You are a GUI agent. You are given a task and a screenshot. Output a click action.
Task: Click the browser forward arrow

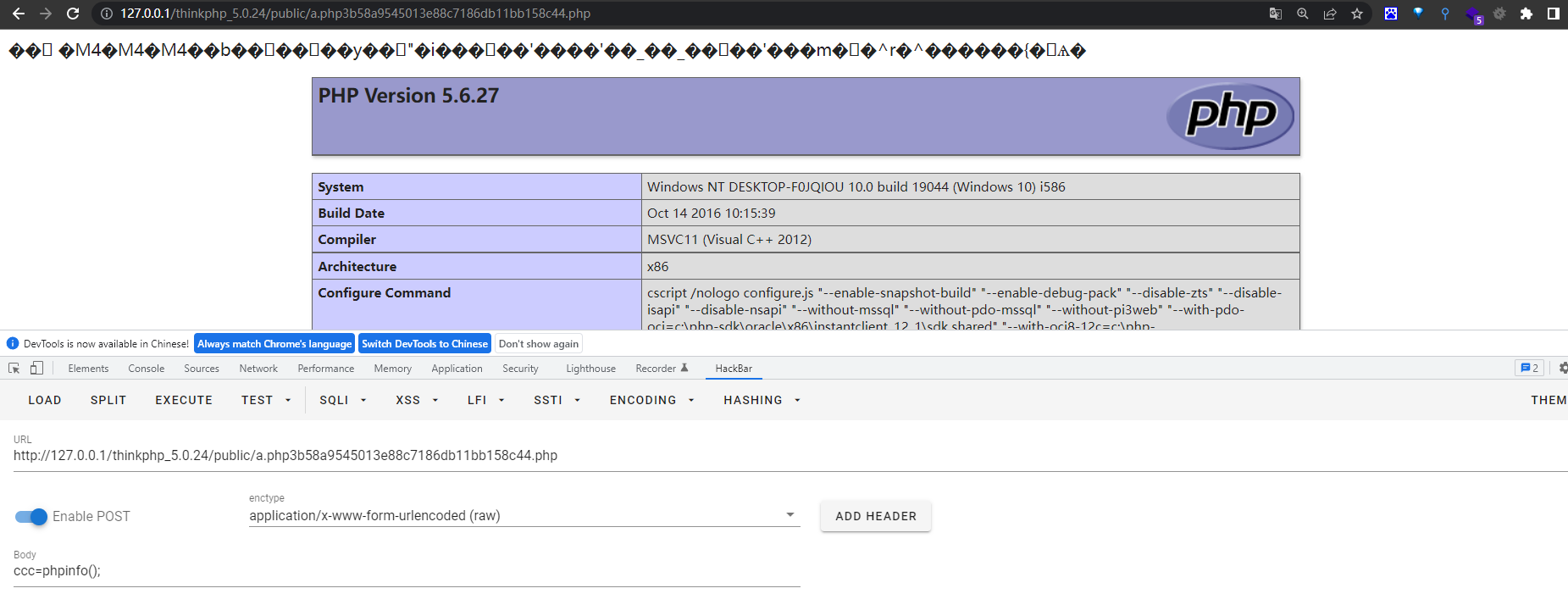pyautogui.click(x=46, y=14)
